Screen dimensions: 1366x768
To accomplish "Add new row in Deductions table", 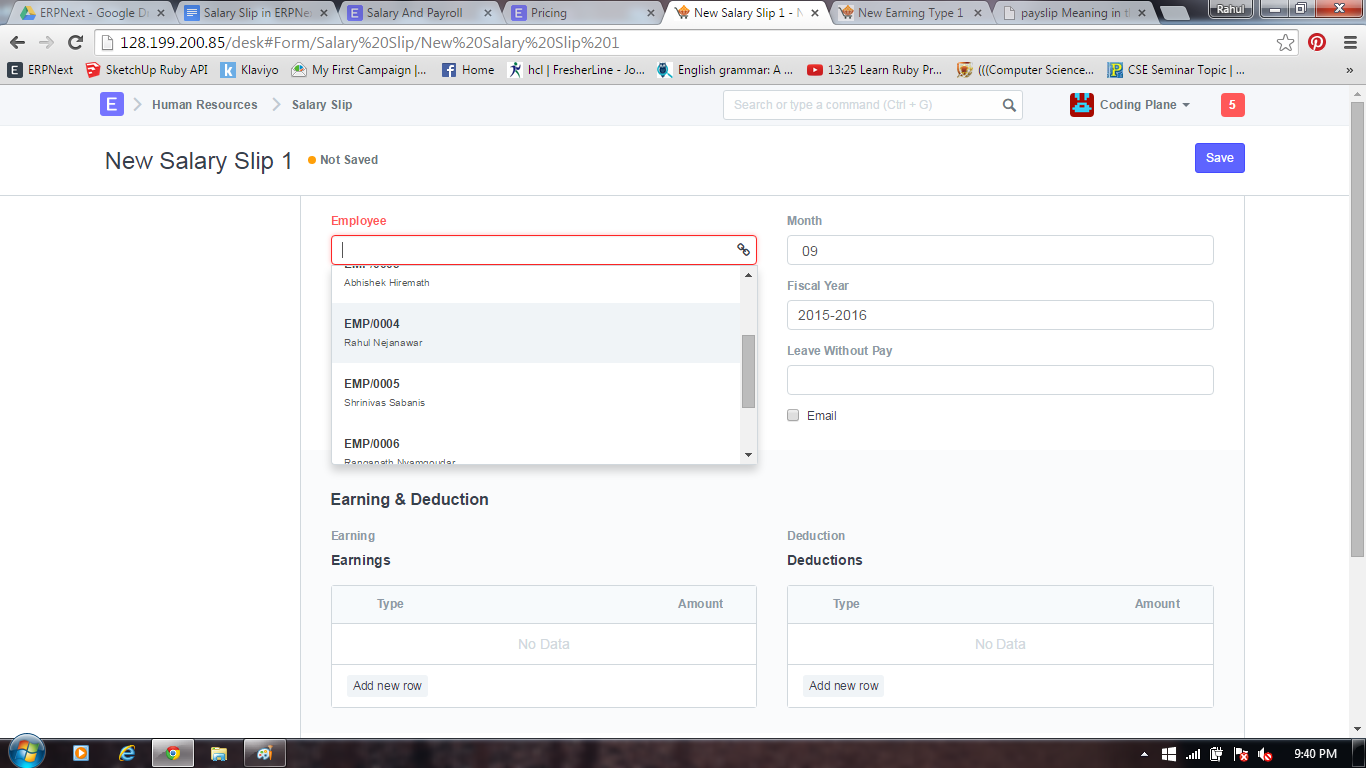I will pos(844,686).
